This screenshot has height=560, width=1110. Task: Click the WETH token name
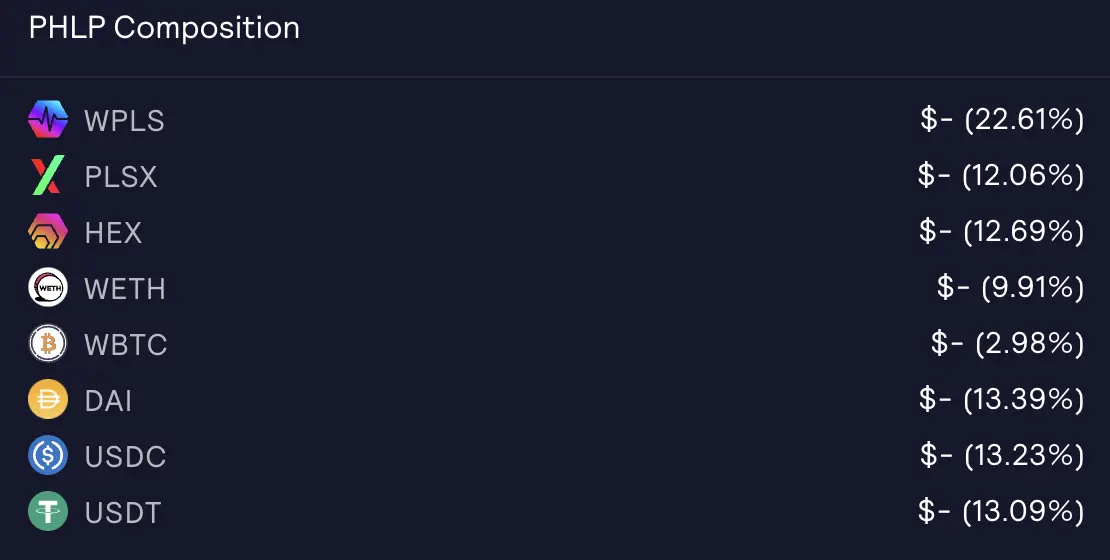point(125,289)
